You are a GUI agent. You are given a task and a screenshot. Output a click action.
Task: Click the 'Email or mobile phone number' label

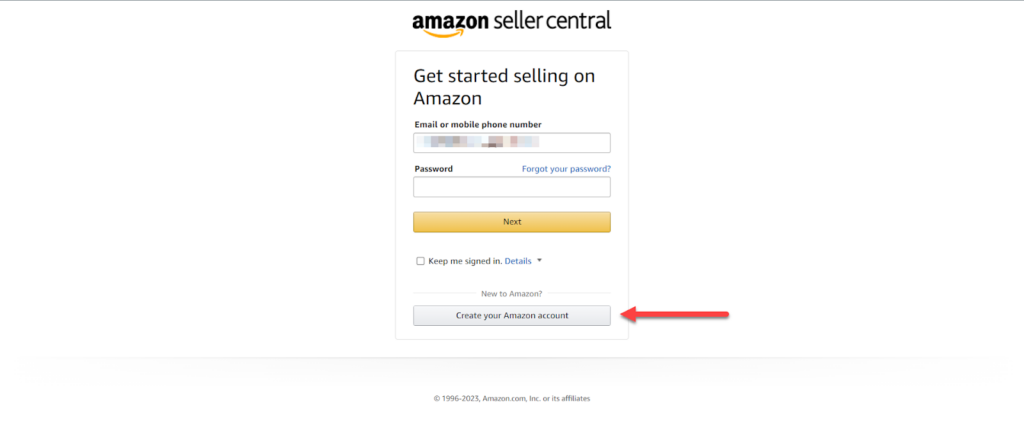[x=478, y=124]
